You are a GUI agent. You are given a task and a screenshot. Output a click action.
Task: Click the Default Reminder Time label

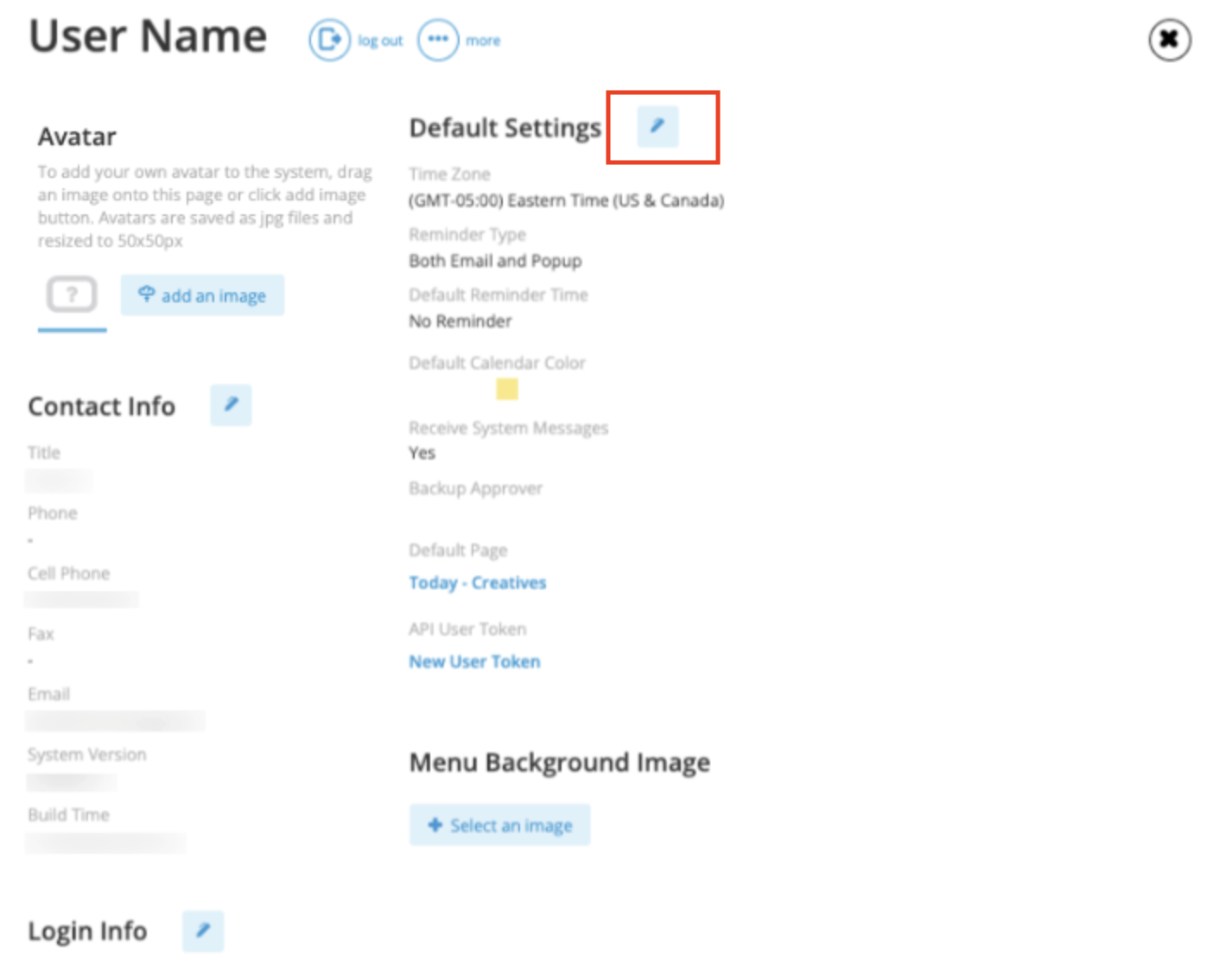click(x=498, y=296)
